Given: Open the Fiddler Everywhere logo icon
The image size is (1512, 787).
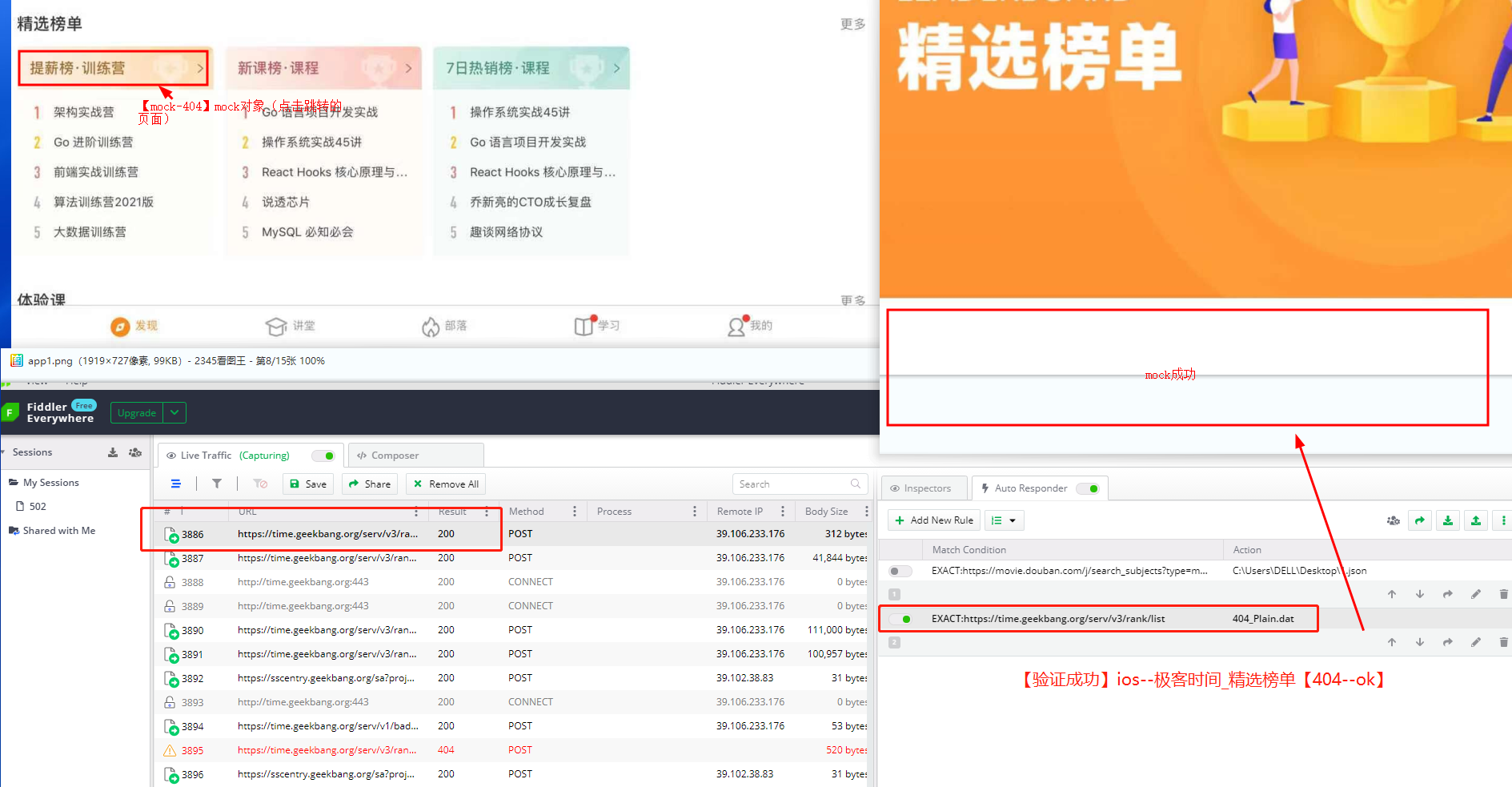Looking at the screenshot, I should [10, 412].
